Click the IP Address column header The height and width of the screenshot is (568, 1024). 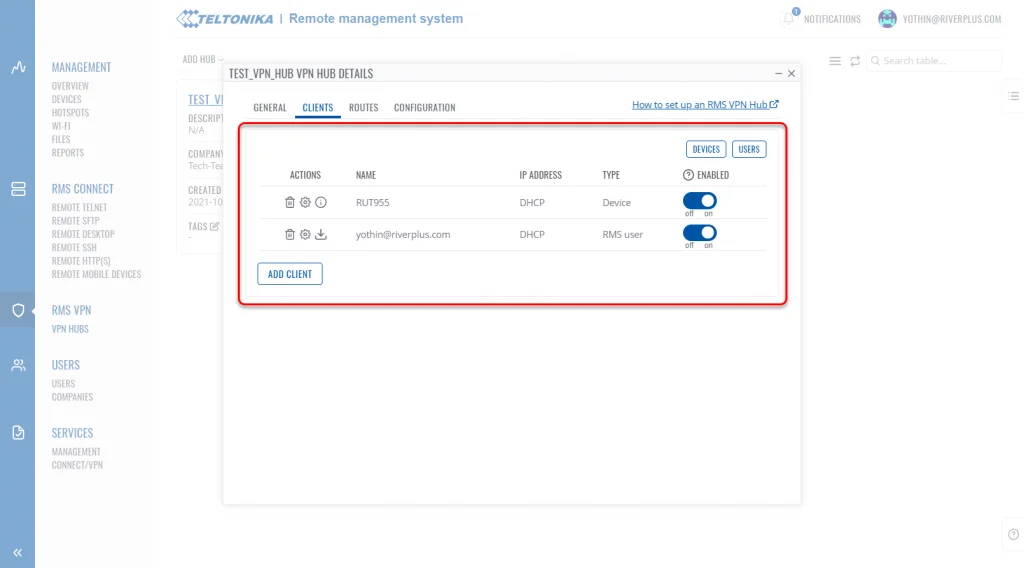pos(540,175)
